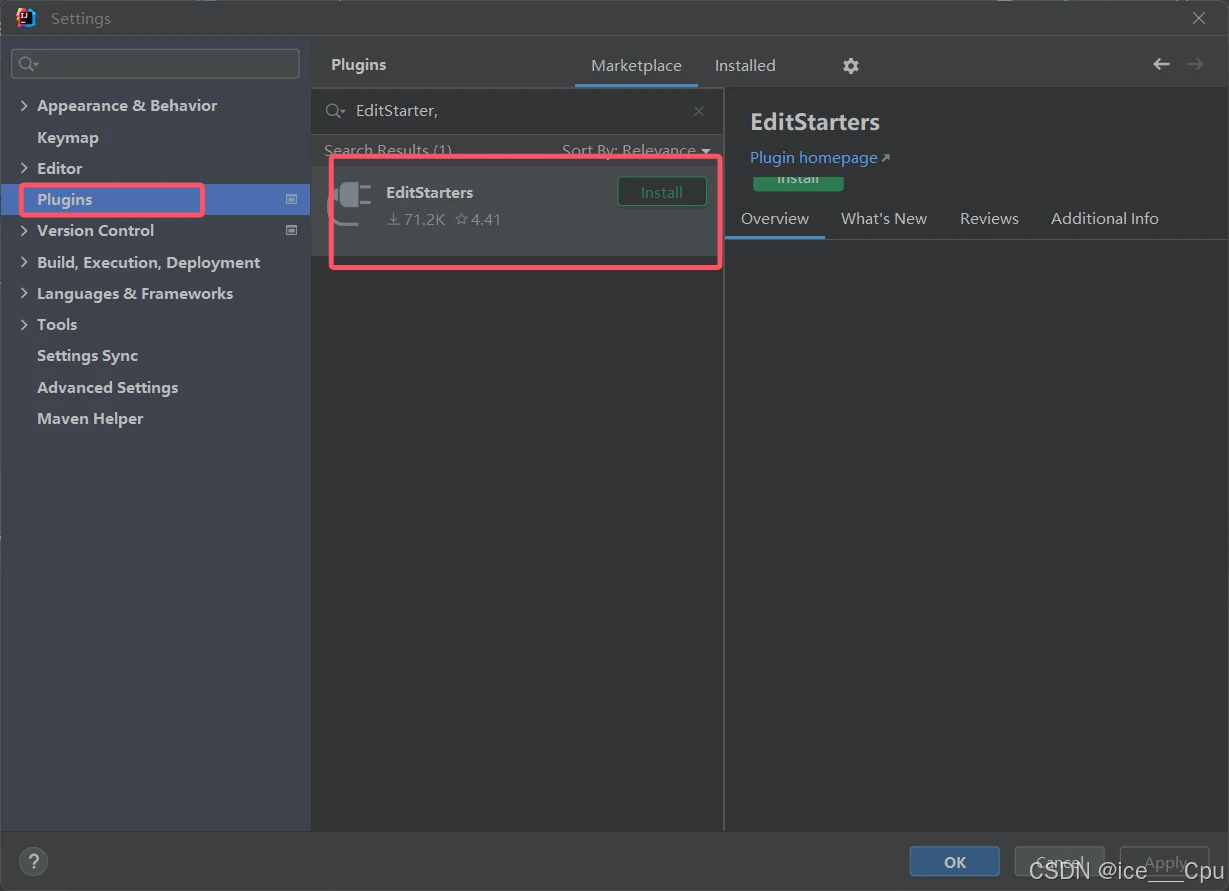Open the What's New tab
Viewport: 1229px width, 891px height.
coord(883,219)
